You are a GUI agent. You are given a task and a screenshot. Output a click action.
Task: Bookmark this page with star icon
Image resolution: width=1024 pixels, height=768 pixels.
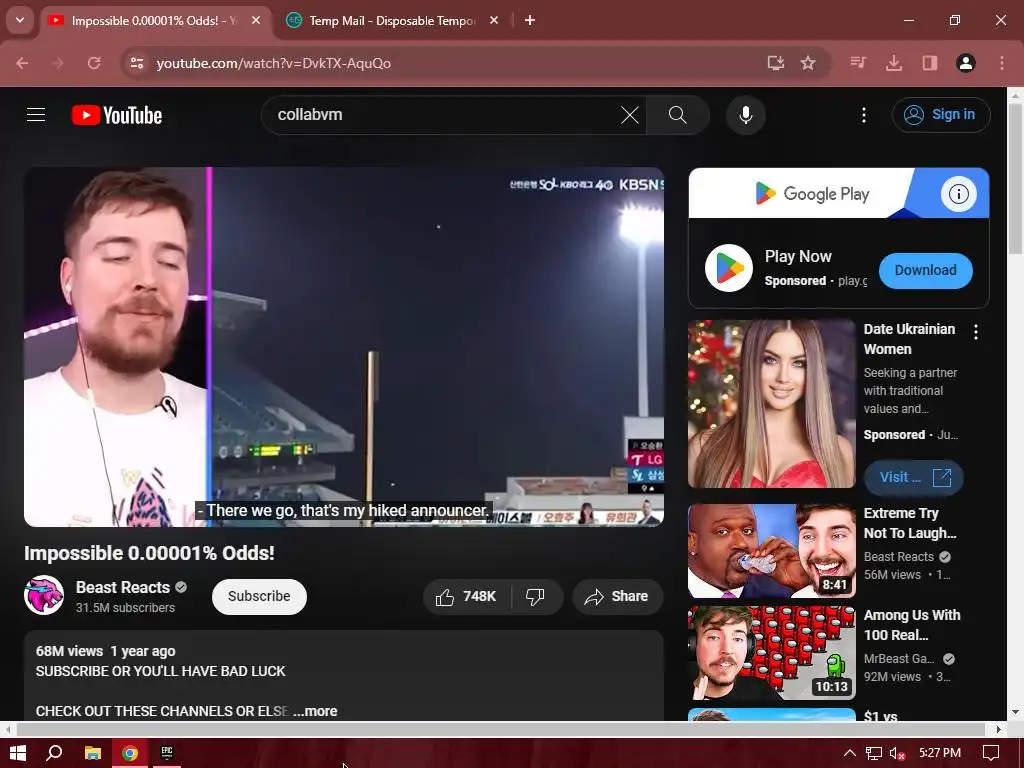pyautogui.click(x=808, y=63)
